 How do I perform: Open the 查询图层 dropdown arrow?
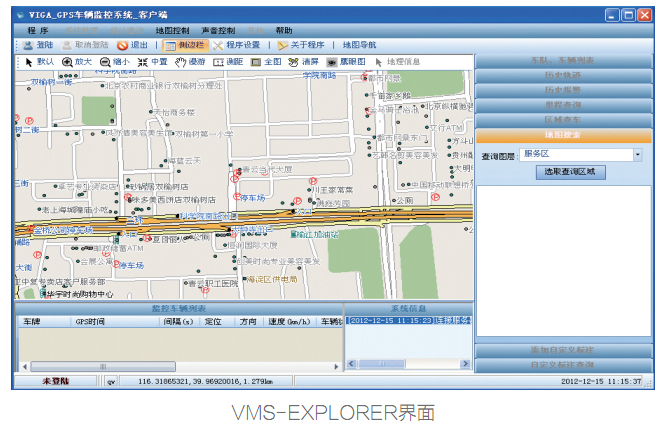click(x=638, y=155)
